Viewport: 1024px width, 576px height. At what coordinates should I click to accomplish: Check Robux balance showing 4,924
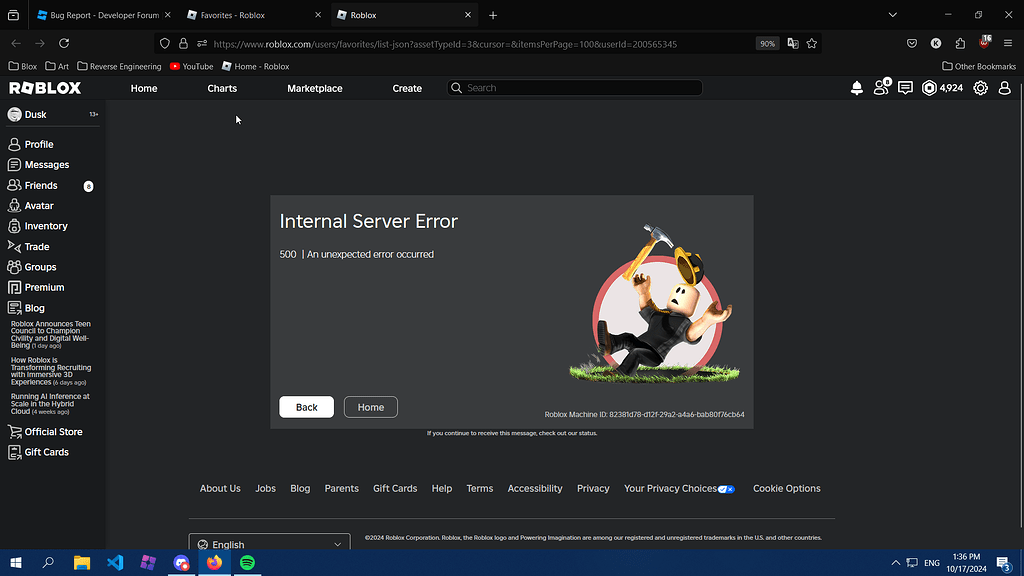tap(940, 88)
